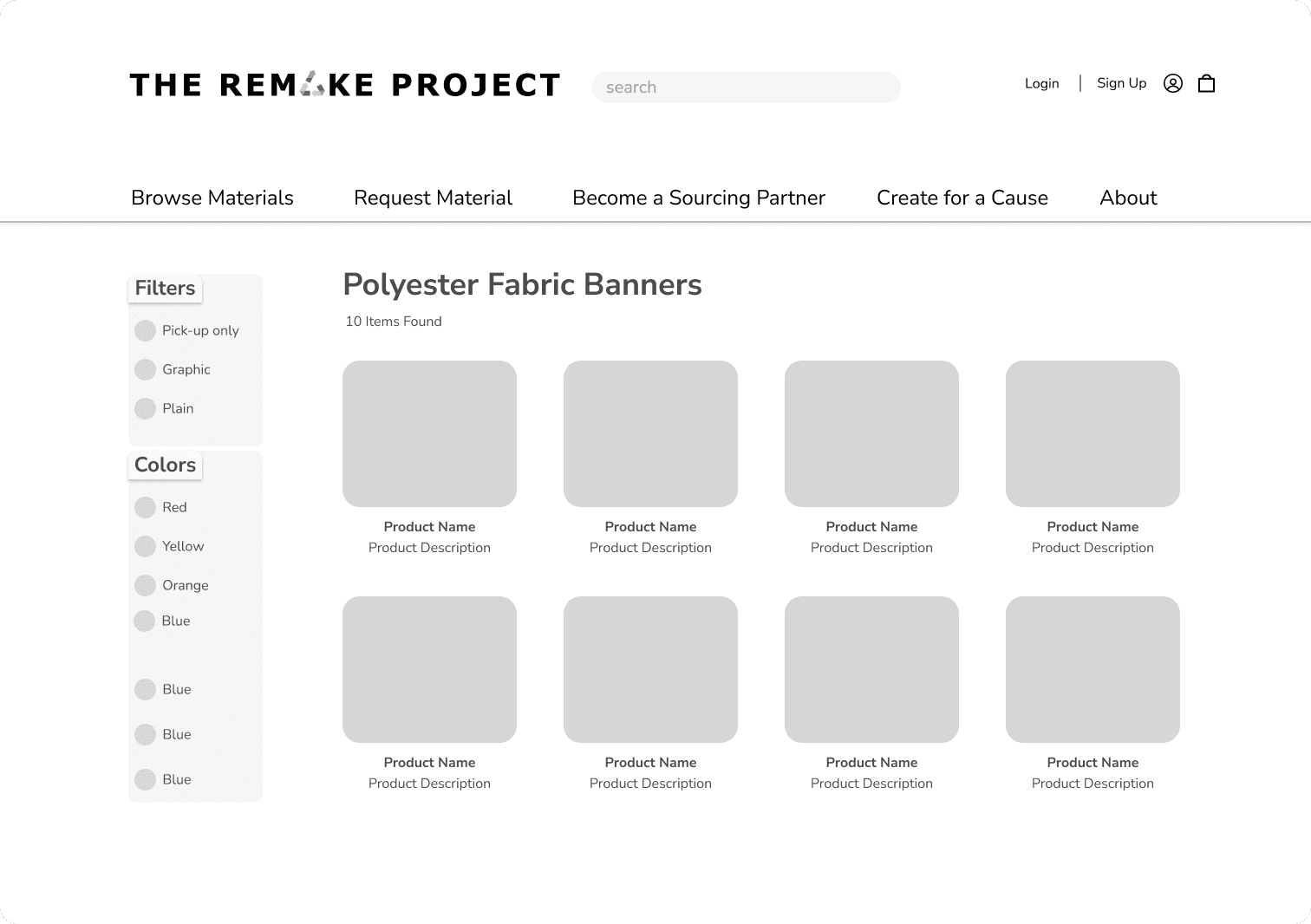
Task: Click the Login link
Action: [x=1041, y=83]
